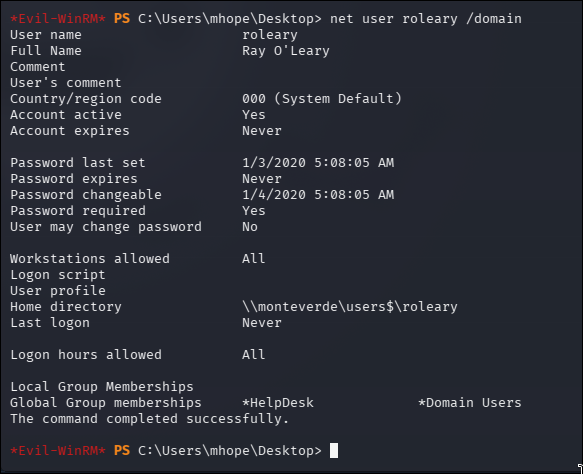The image size is (583, 474).
Task: Click the top red '*Evil-WinRM*' prompt label
Action: pos(58,19)
